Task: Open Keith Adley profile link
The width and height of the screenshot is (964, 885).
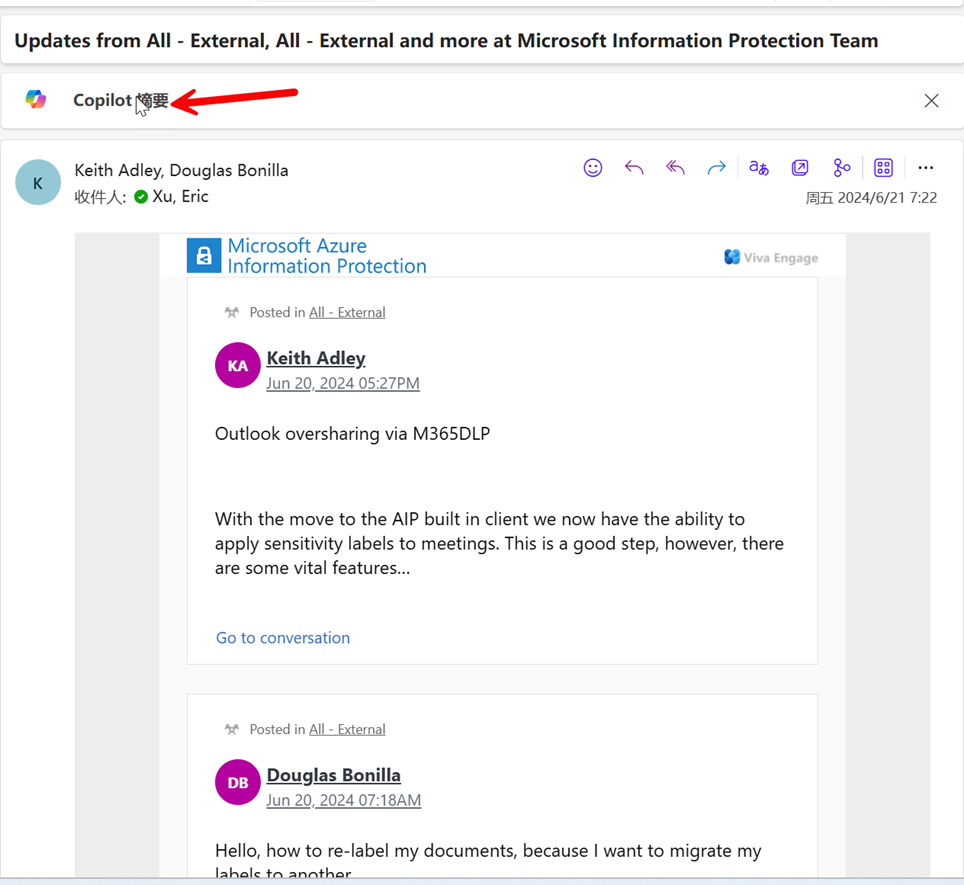Action: pyautogui.click(x=316, y=358)
